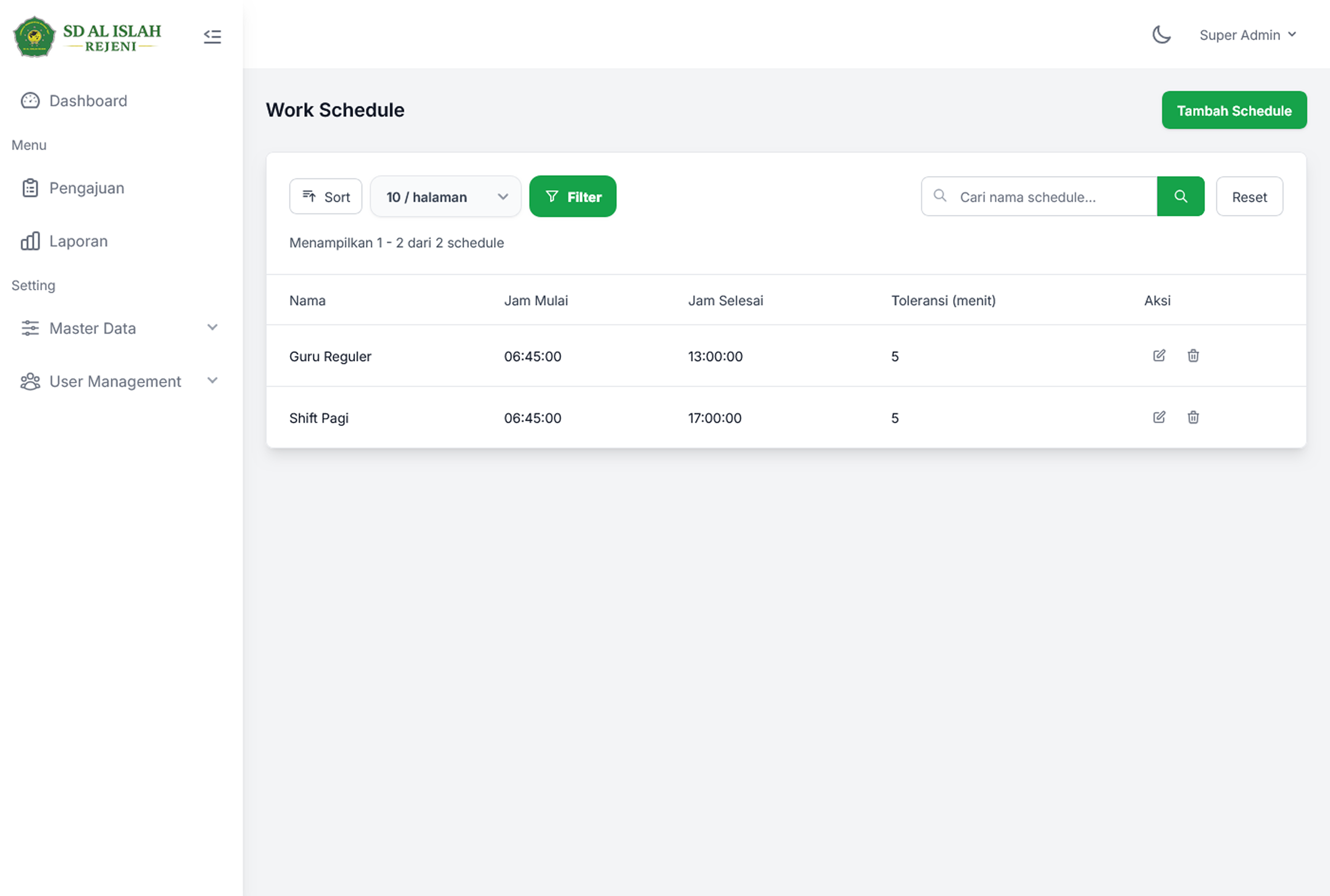Click the Toleransi (menit) column header
The image size is (1330, 896).
(944, 301)
